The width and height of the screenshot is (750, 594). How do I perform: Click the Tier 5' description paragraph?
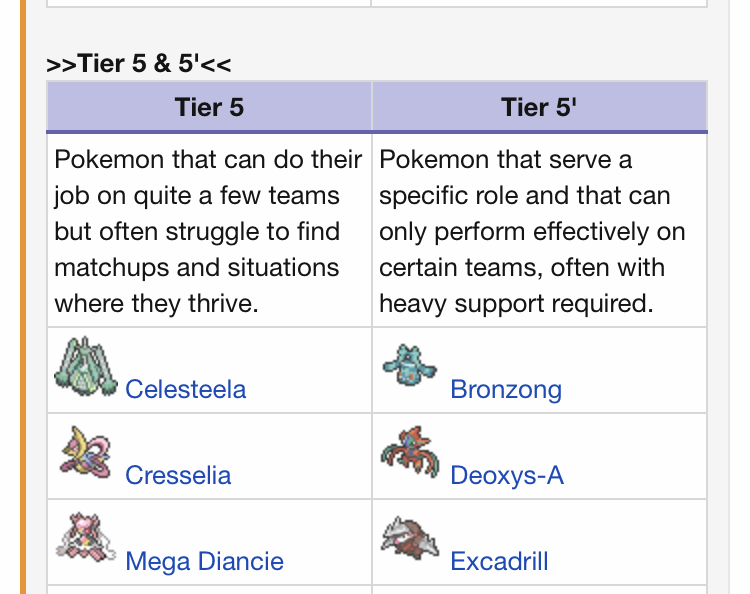point(532,231)
